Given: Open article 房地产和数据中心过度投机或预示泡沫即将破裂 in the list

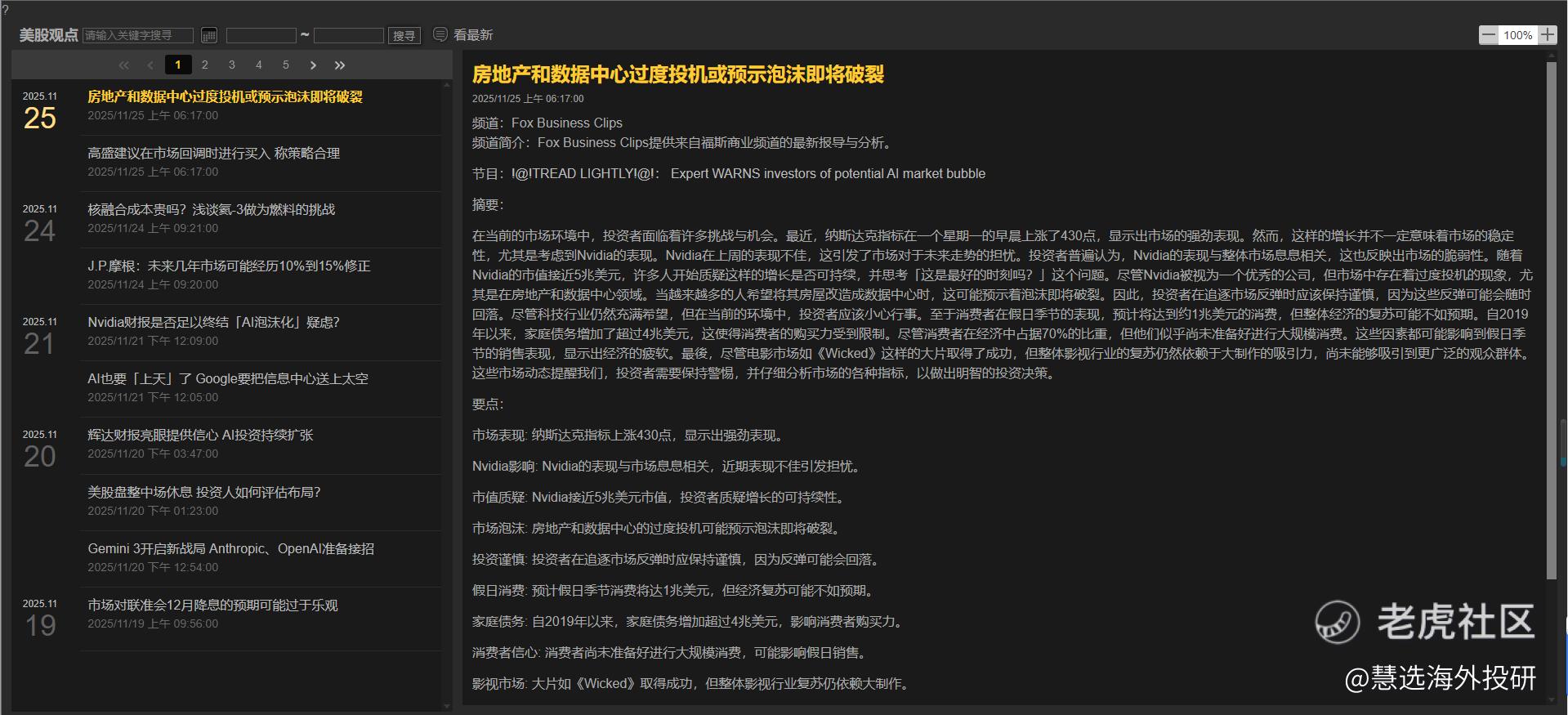Looking at the screenshot, I should [x=226, y=96].
